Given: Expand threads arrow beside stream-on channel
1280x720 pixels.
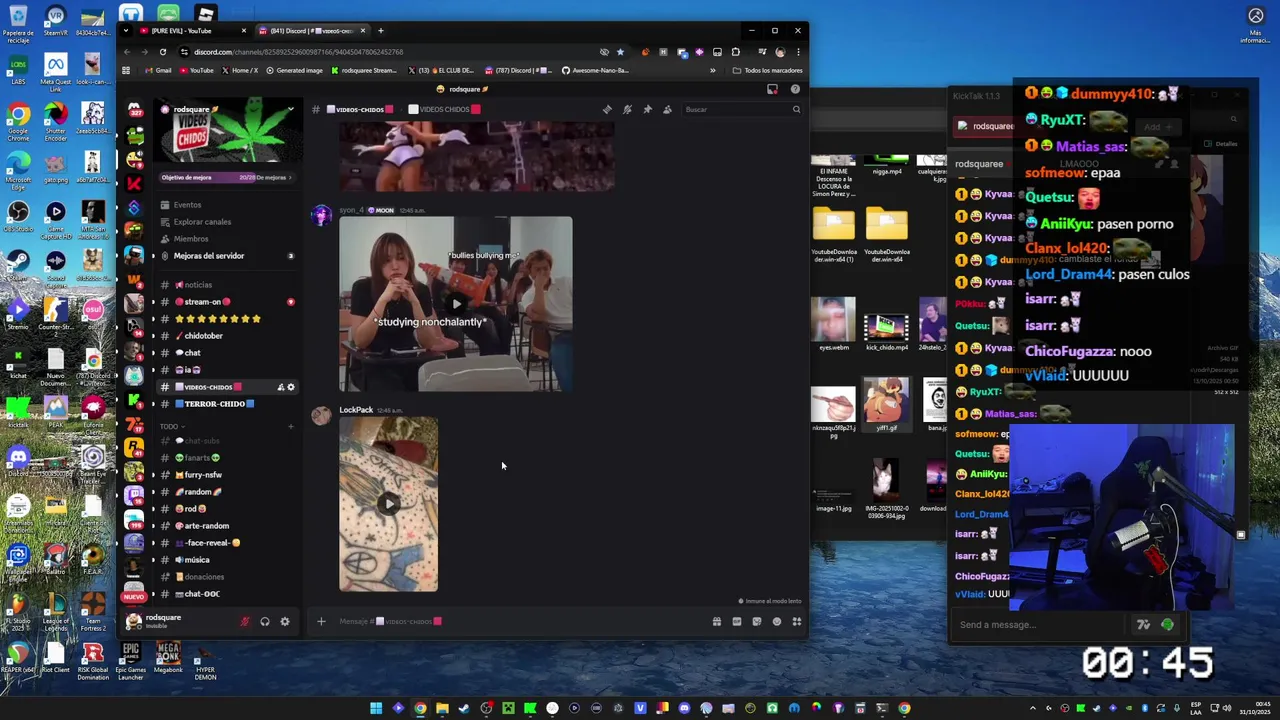Looking at the screenshot, I should point(153,302).
